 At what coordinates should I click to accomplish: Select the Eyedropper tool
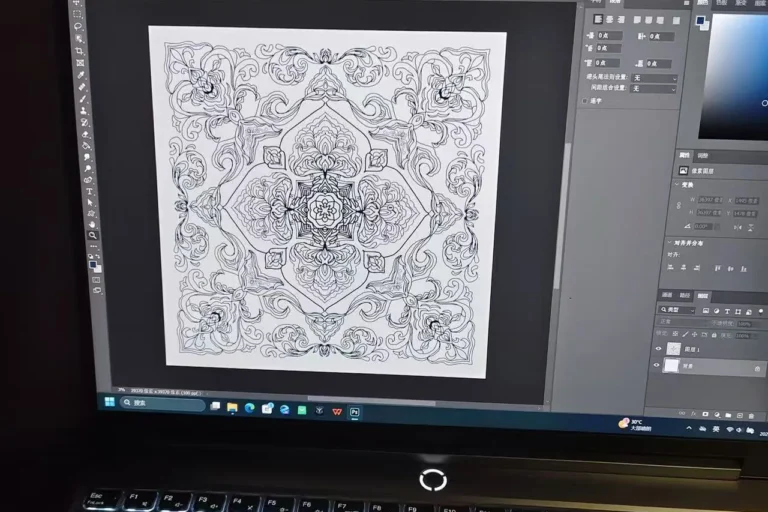pyautogui.click(x=81, y=75)
